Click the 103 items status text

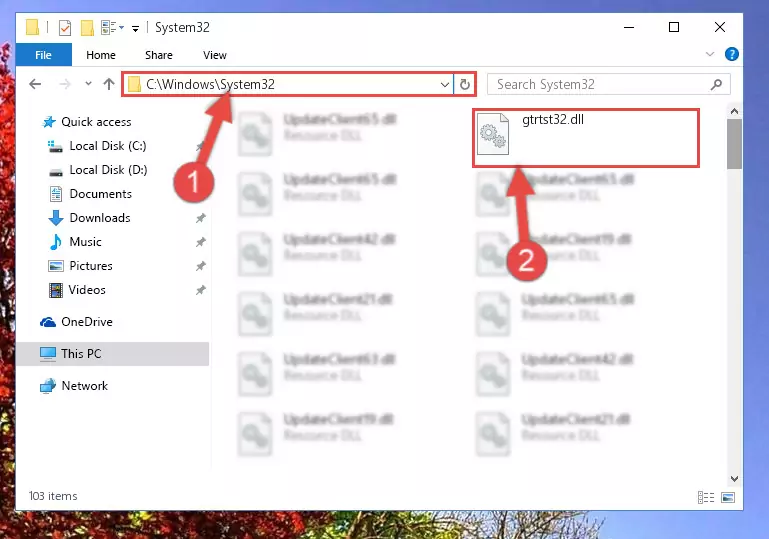[x=53, y=496]
